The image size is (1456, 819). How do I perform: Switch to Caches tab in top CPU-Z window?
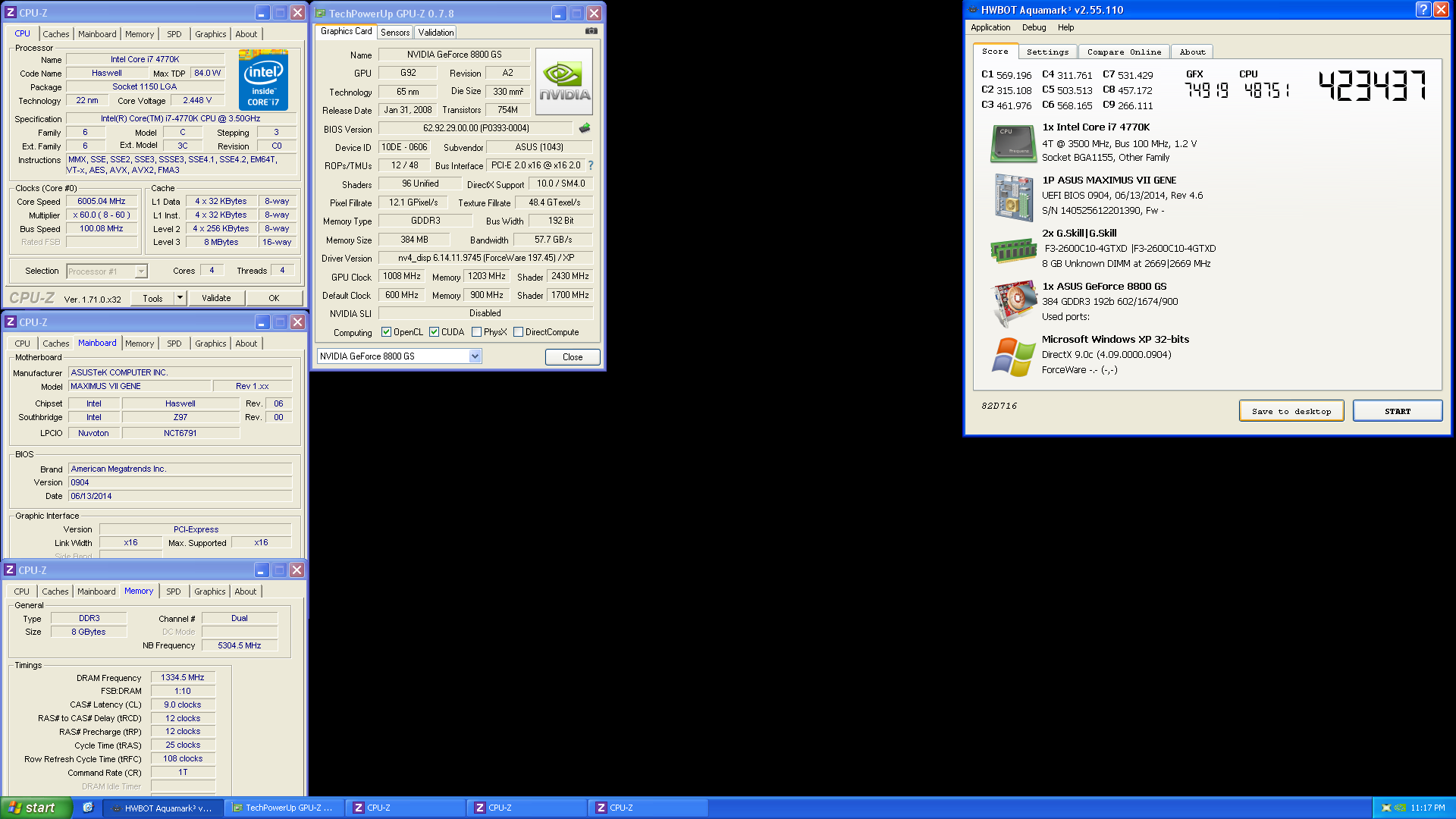coord(56,34)
